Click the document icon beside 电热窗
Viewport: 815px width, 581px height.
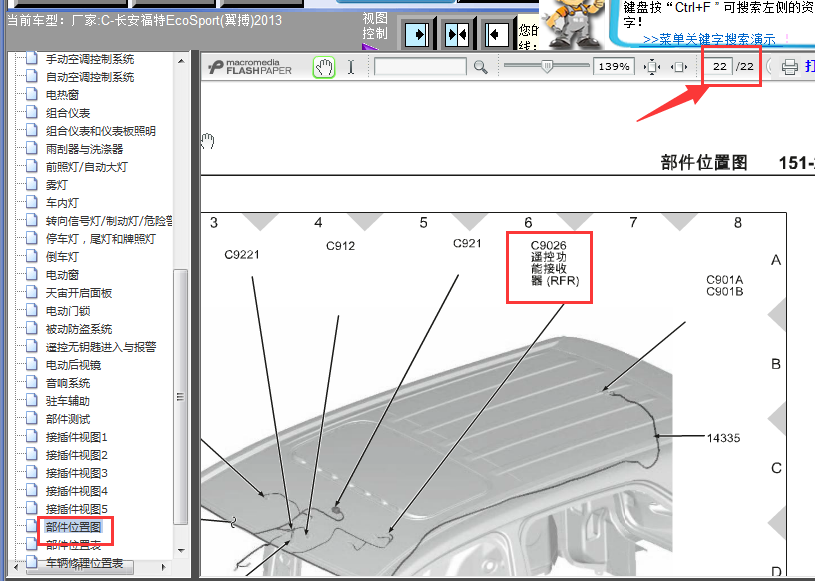pyautogui.click(x=32, y=94)
